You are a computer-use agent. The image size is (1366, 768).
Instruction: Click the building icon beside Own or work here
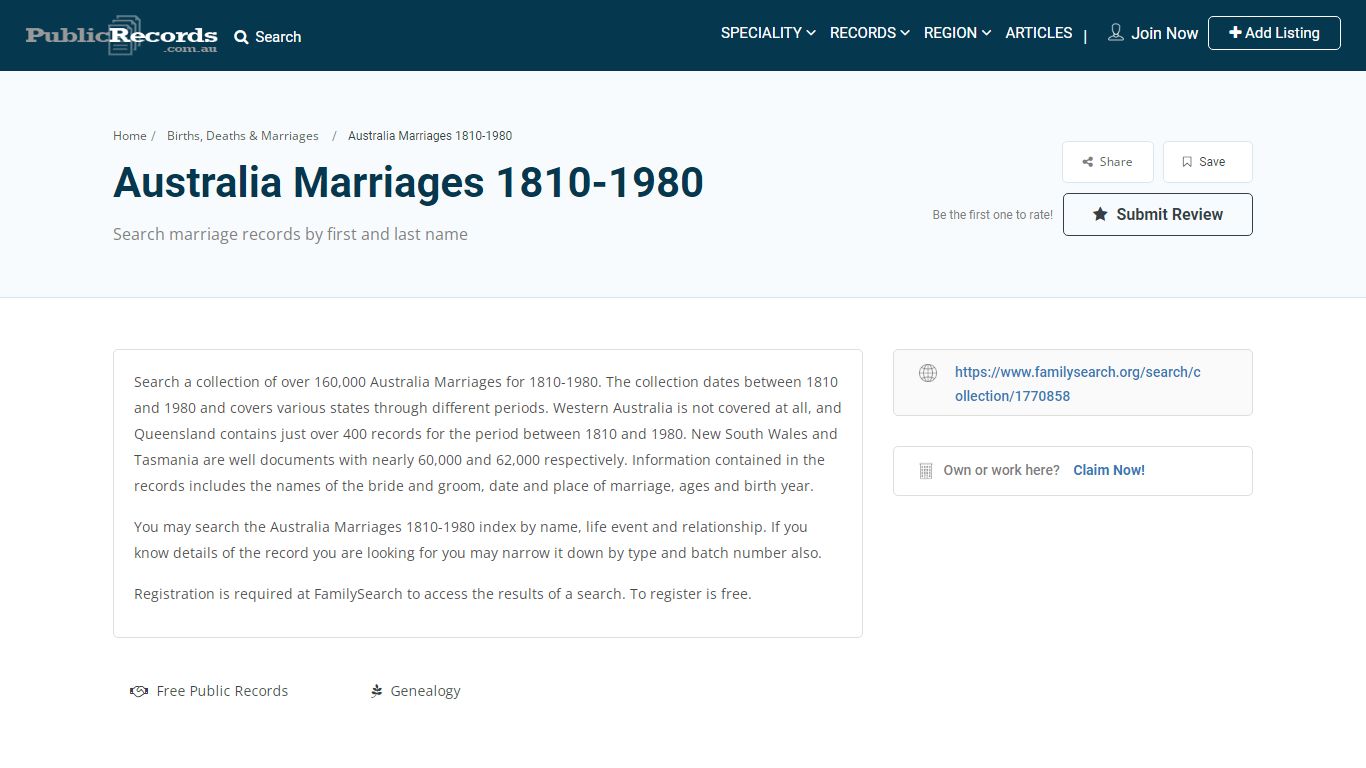(x=926, y=471)
